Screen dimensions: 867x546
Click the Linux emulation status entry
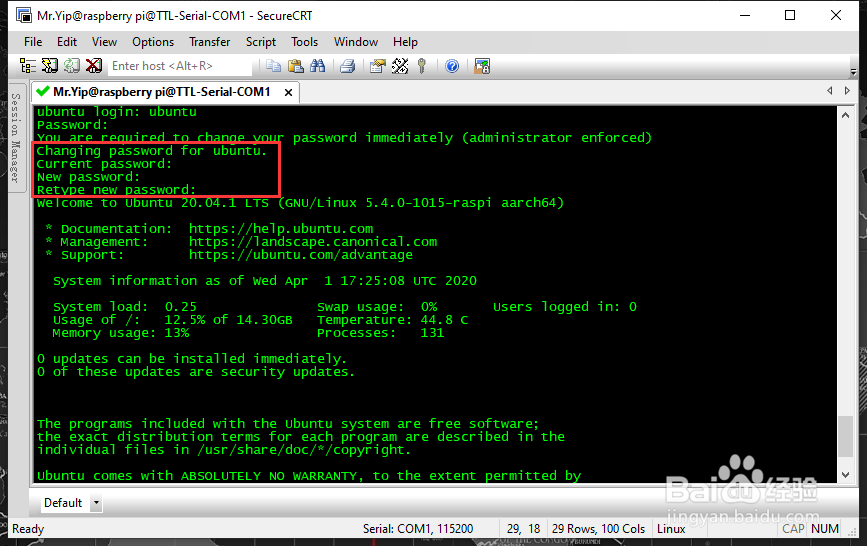point(671,529)
